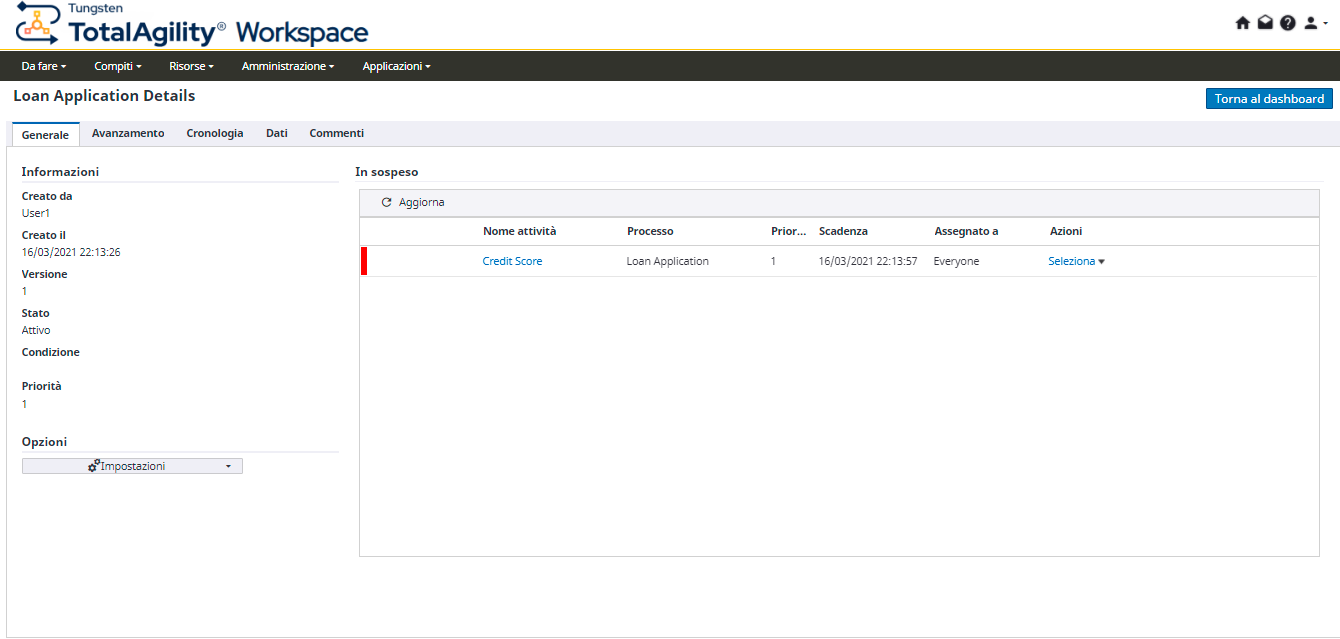Screen dimensions: 1340x639
Task: Expand the Risorse menu
Action: tap(191, 66)
